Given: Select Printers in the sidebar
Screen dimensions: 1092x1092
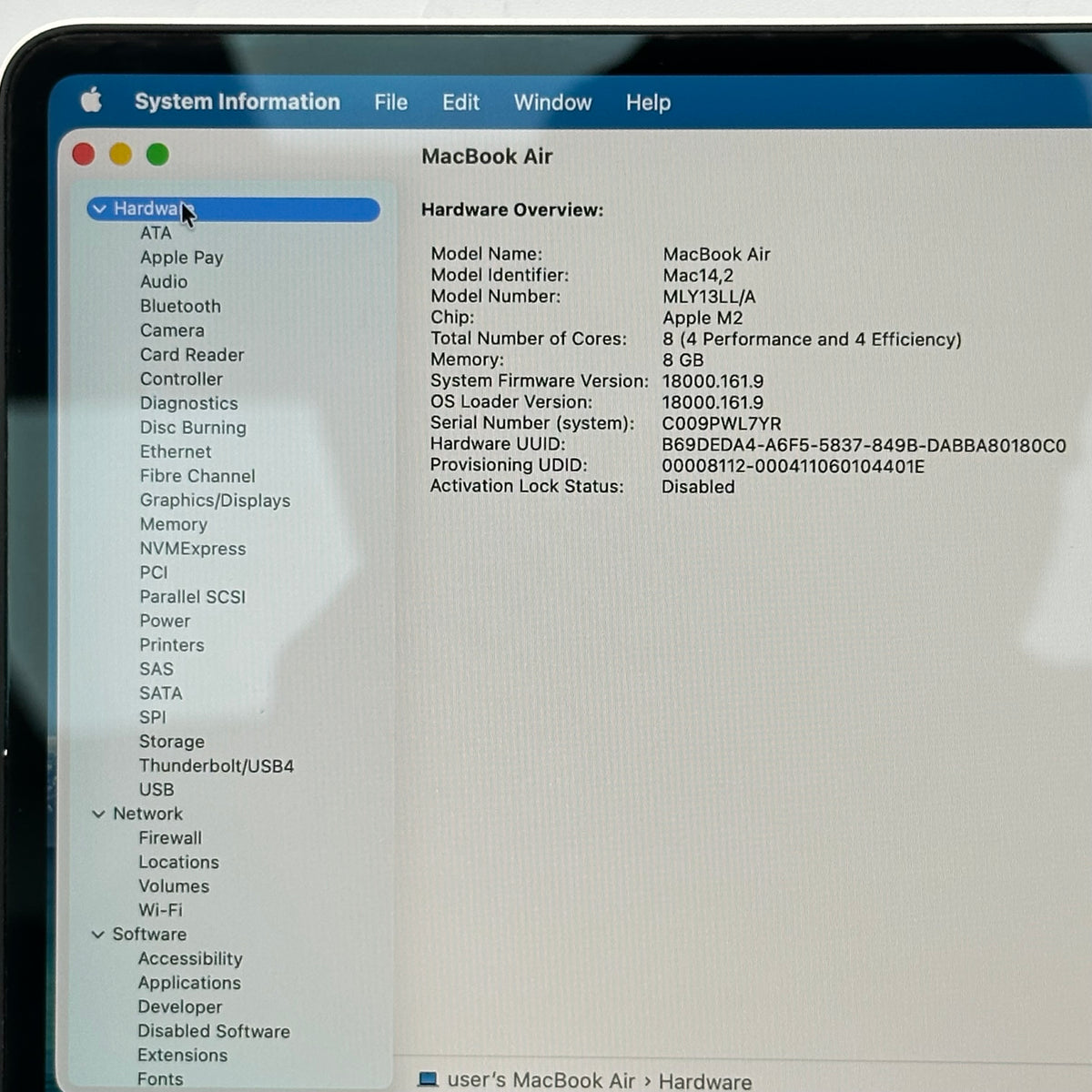Looking at the screenshot, I should (x=172, y=645).
